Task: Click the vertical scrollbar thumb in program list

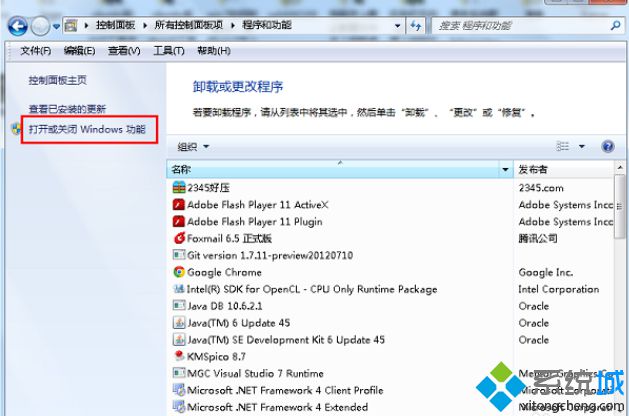Action: (620, 207)
